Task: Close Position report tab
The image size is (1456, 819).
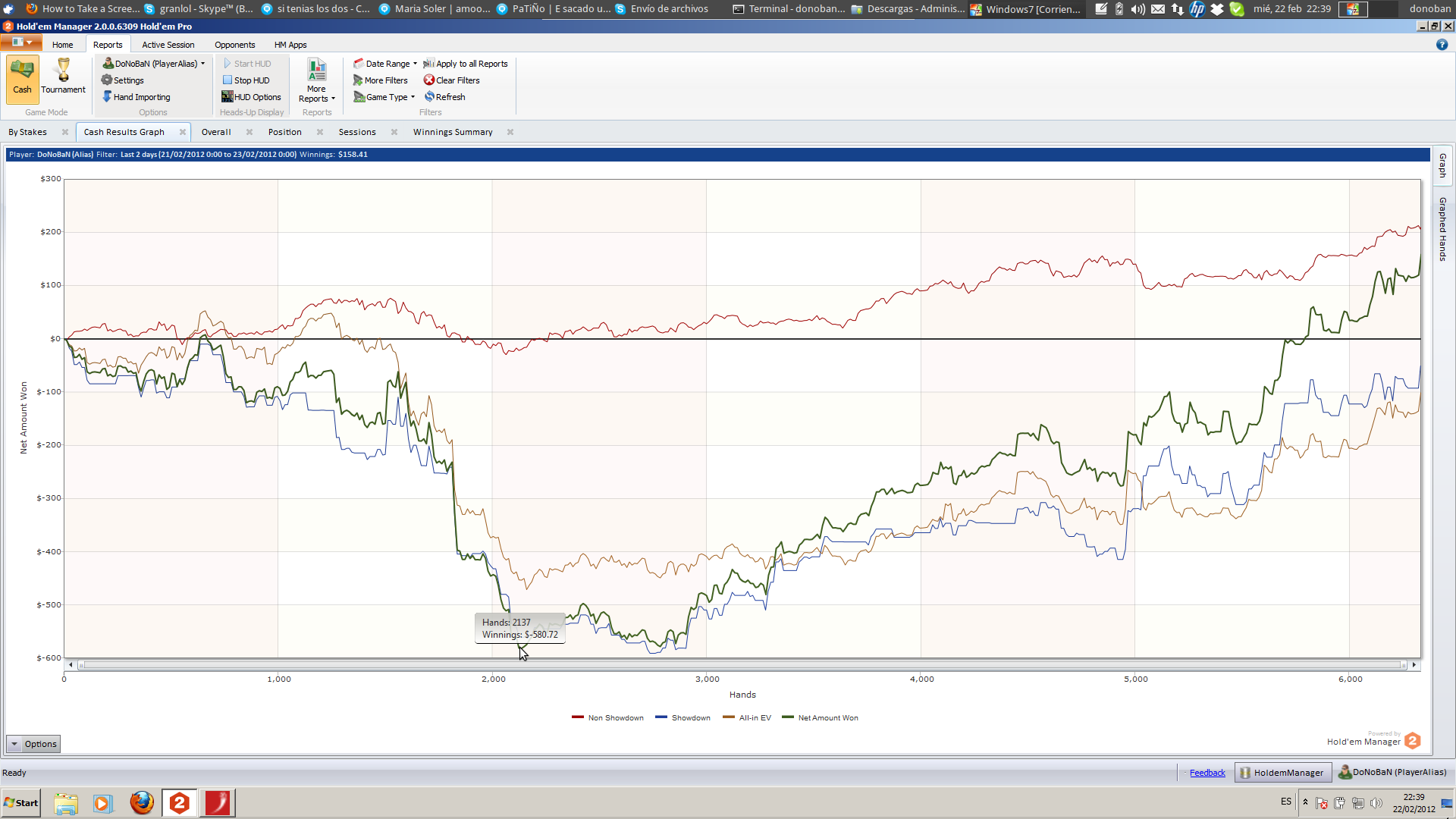Action: 320,132
